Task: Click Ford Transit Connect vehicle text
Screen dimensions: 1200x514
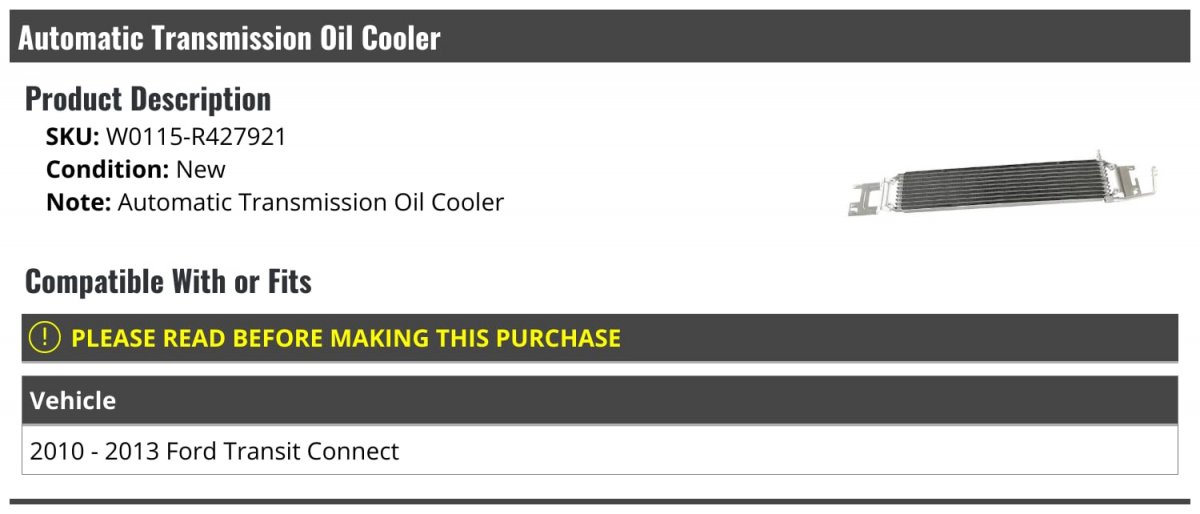Action: pyautogui.click(x=282, y=451)
